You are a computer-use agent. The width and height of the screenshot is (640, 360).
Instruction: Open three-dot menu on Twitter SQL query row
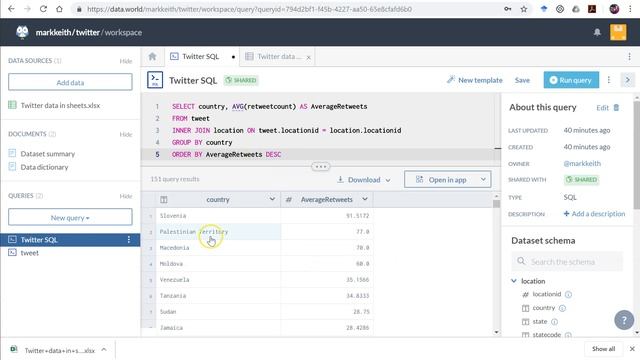click(x=129, y=240)
